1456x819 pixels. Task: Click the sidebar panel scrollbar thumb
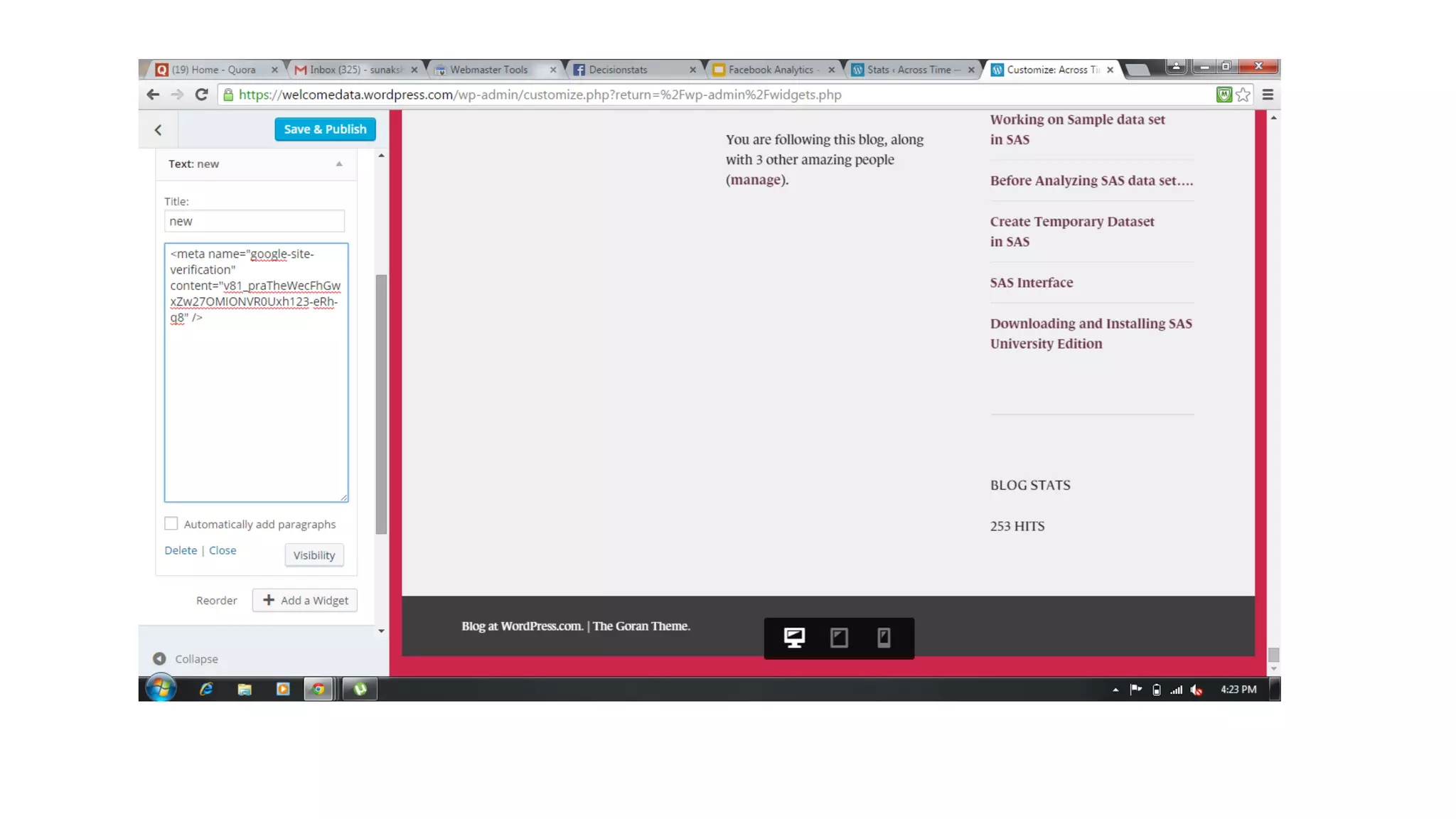[381, 404]
